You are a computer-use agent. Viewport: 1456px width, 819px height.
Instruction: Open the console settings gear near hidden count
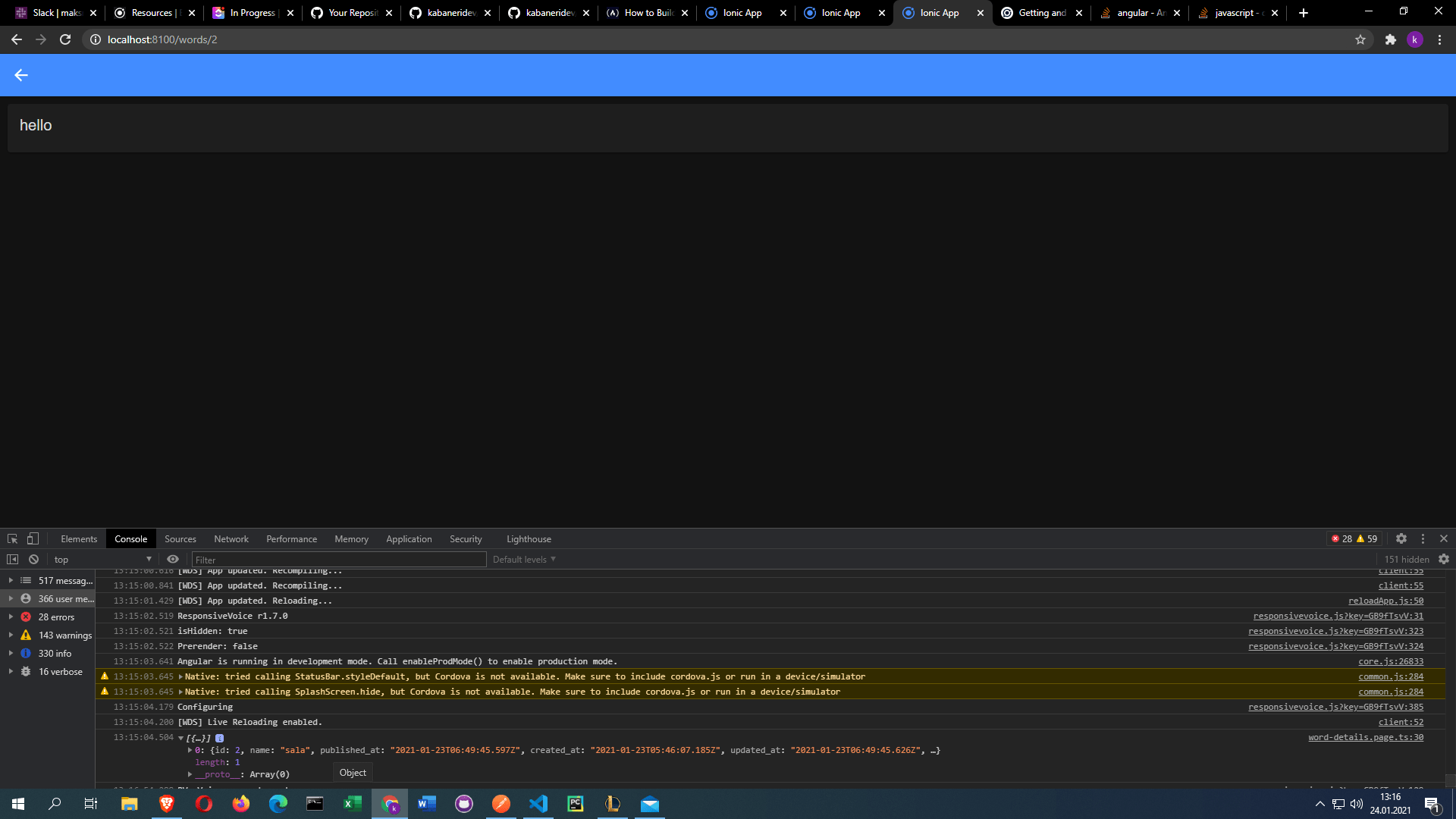(x=1444, y=560)
